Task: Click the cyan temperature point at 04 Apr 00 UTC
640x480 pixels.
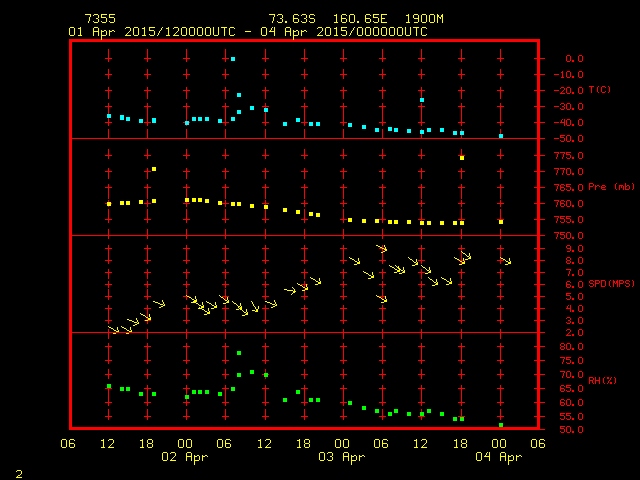Action: [501, 136]
